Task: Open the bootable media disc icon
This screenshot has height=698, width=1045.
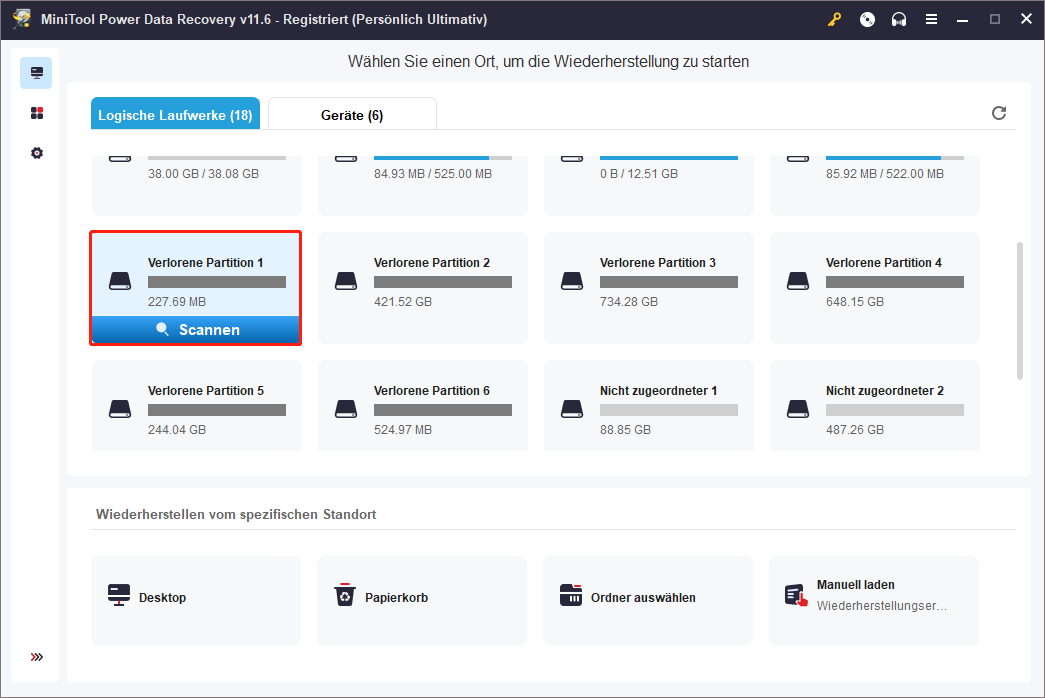Action: (x=867, y=19)
